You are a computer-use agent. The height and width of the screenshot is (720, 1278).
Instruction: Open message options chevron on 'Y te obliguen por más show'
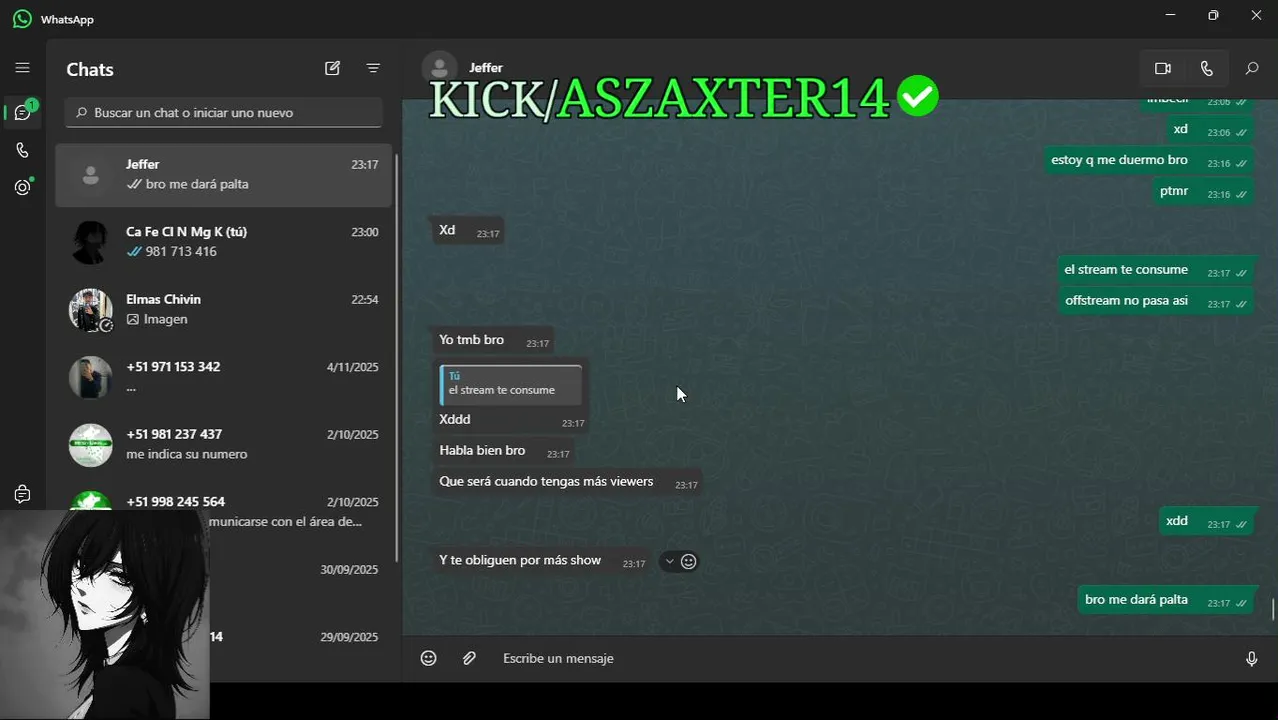tap(669, 561)
